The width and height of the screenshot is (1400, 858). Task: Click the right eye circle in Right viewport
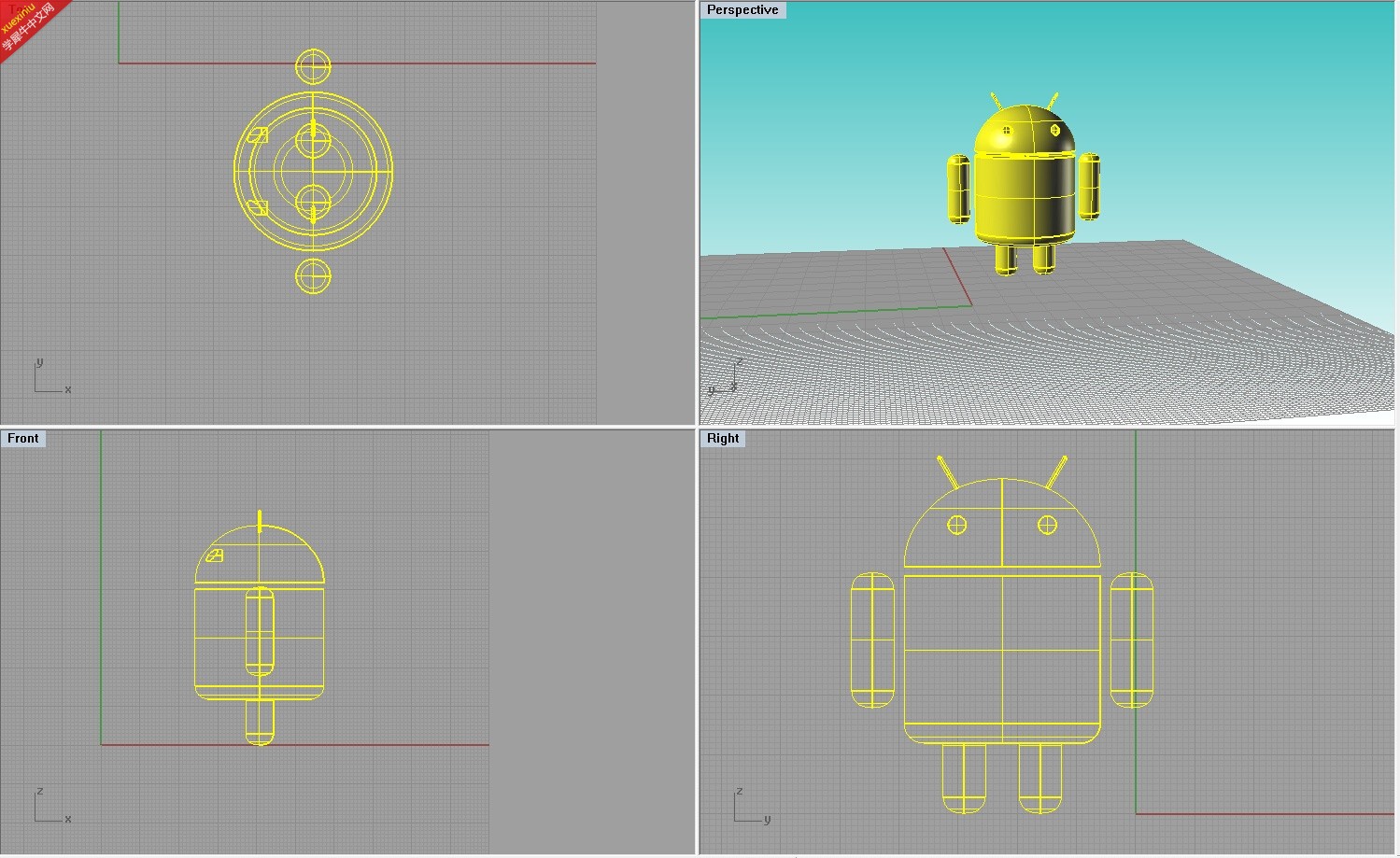1047,526
